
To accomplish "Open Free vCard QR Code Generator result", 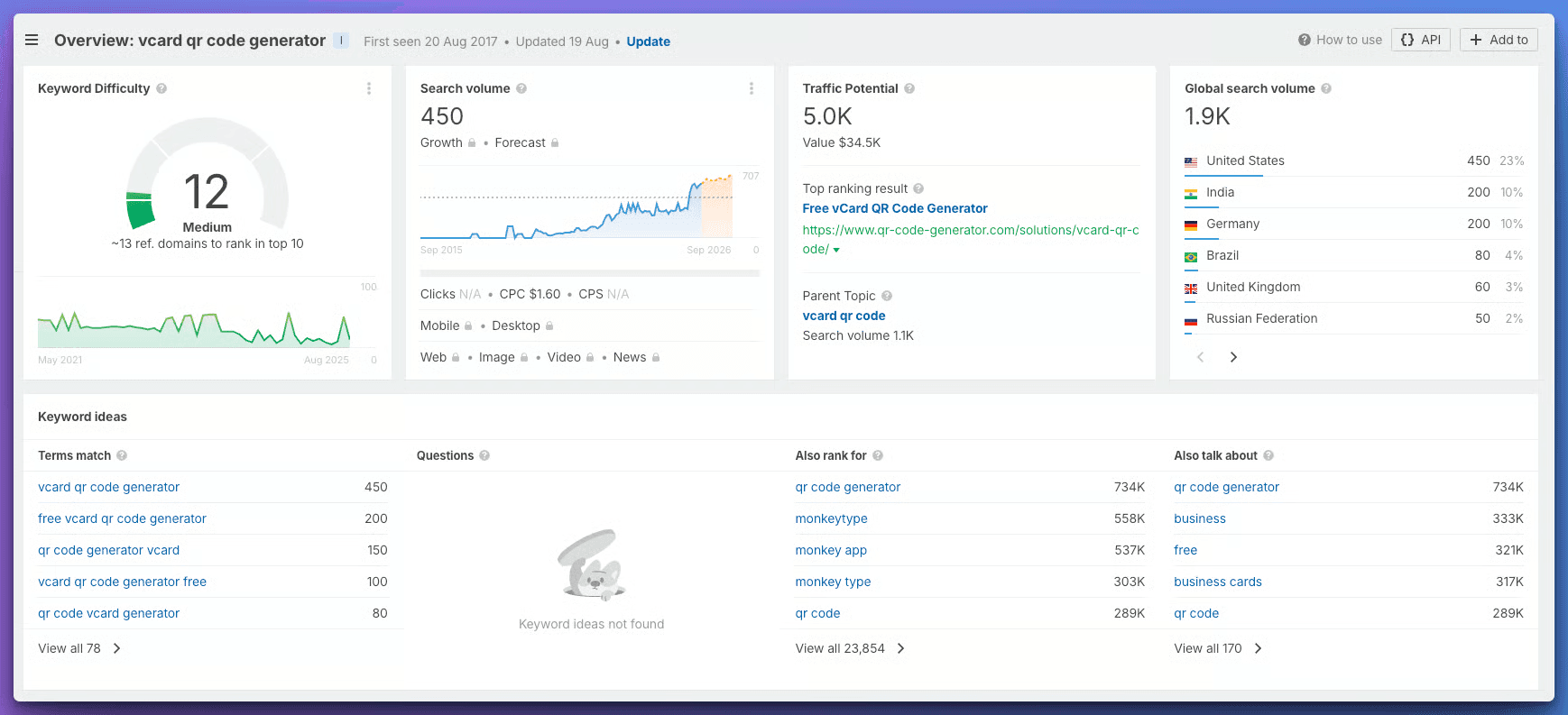I will coord(894,208).
